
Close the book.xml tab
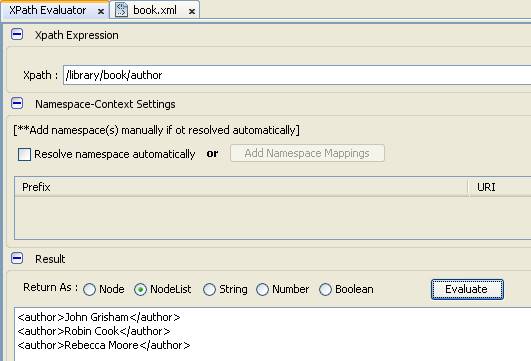192,12
